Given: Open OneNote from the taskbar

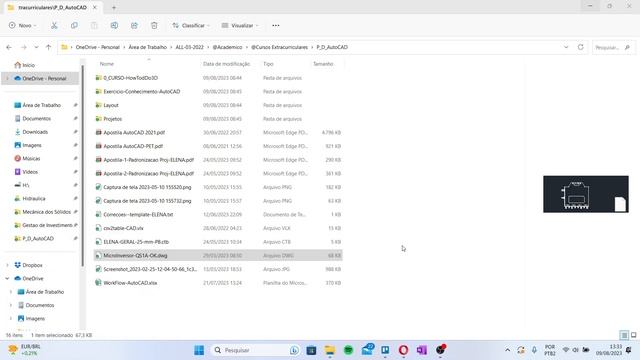Looking at the screenshot, I should click(x=422, y=350).
